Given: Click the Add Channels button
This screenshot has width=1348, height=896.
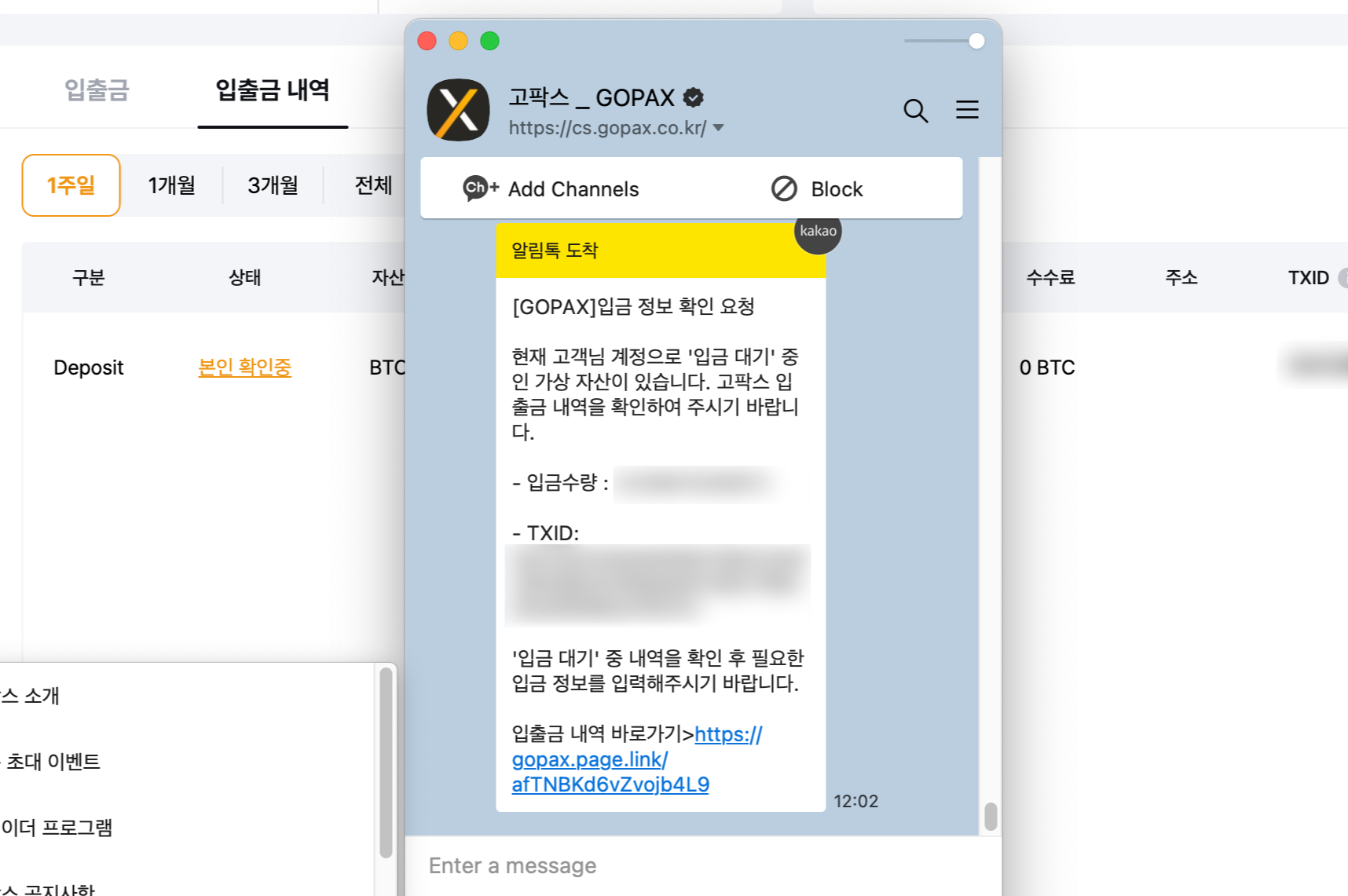Looking at the screenshot, I should tap(551, 188).
